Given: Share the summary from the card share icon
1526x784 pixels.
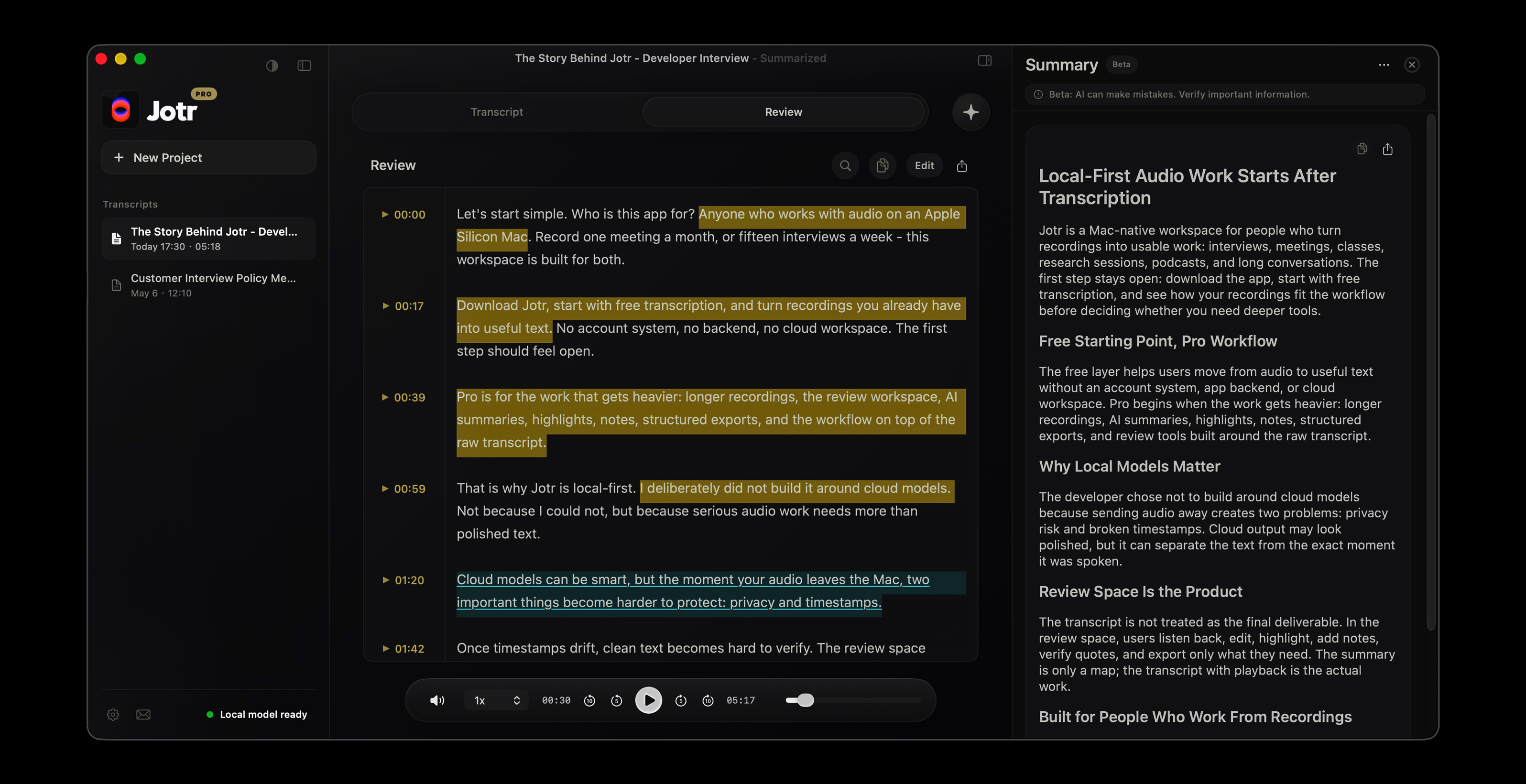Looking at the screenshot, I should pyautogui.click(x=1387, y=149).
